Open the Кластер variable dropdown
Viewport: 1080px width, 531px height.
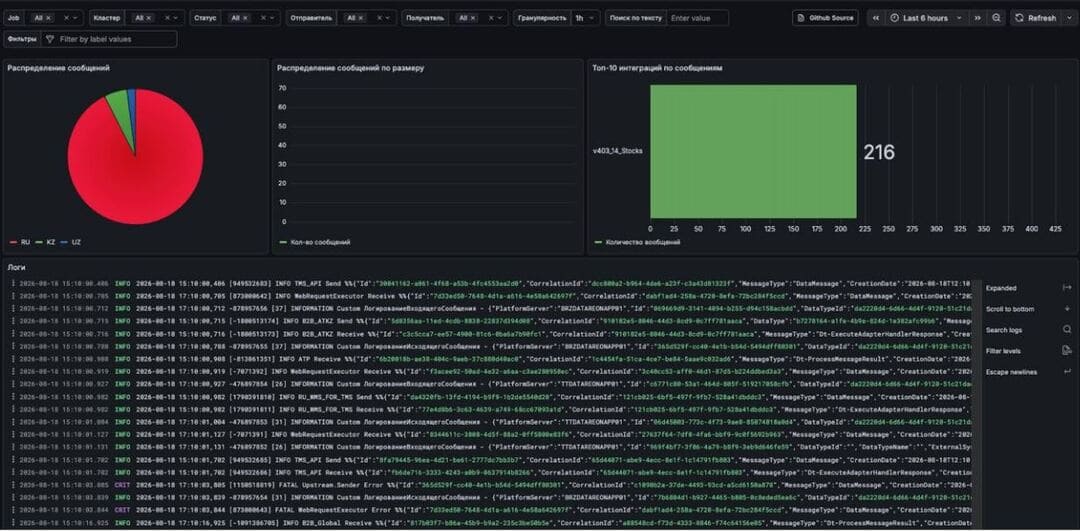point(177,18)
